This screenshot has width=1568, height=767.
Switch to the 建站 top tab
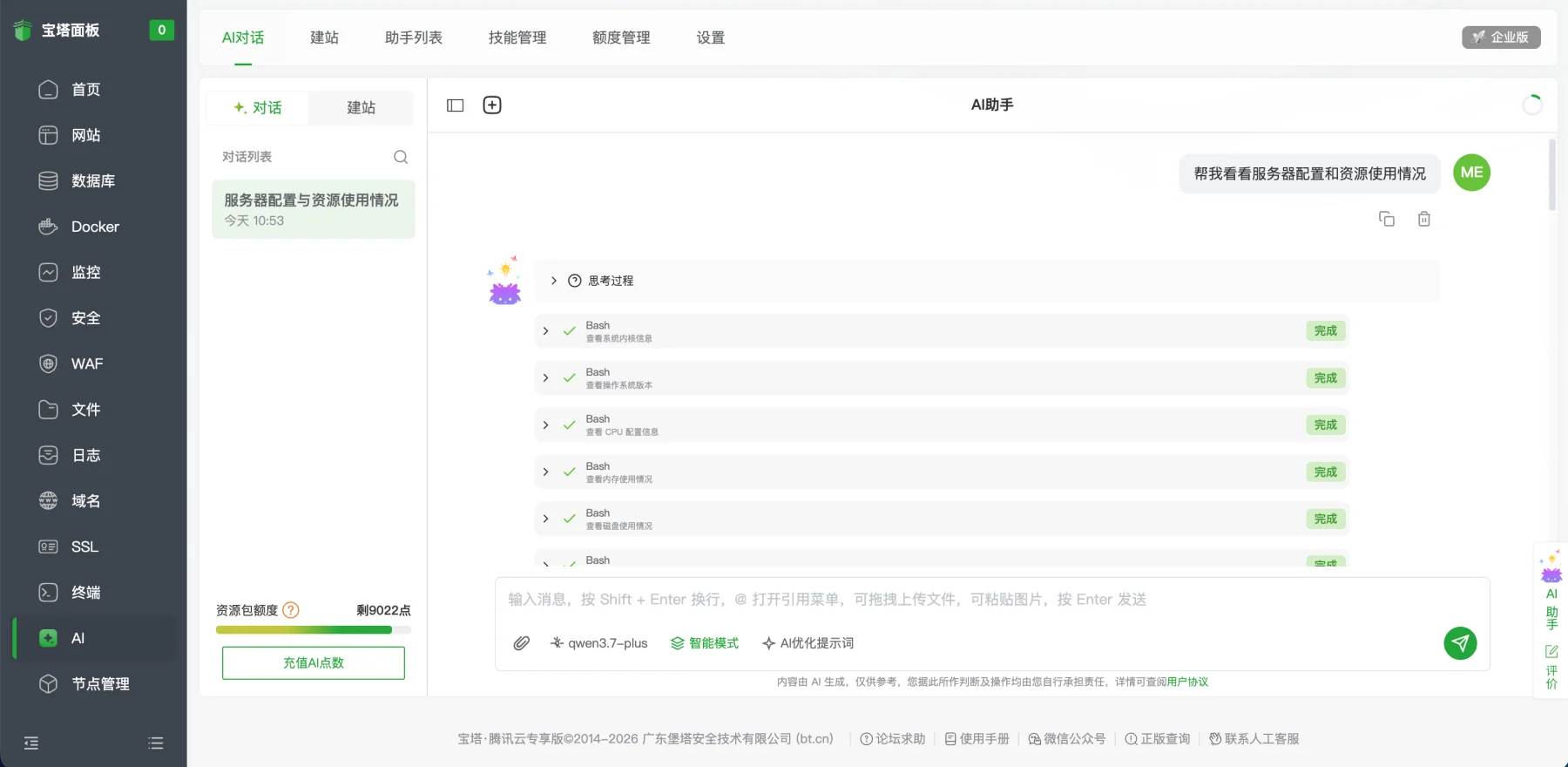tap(324, 37)
